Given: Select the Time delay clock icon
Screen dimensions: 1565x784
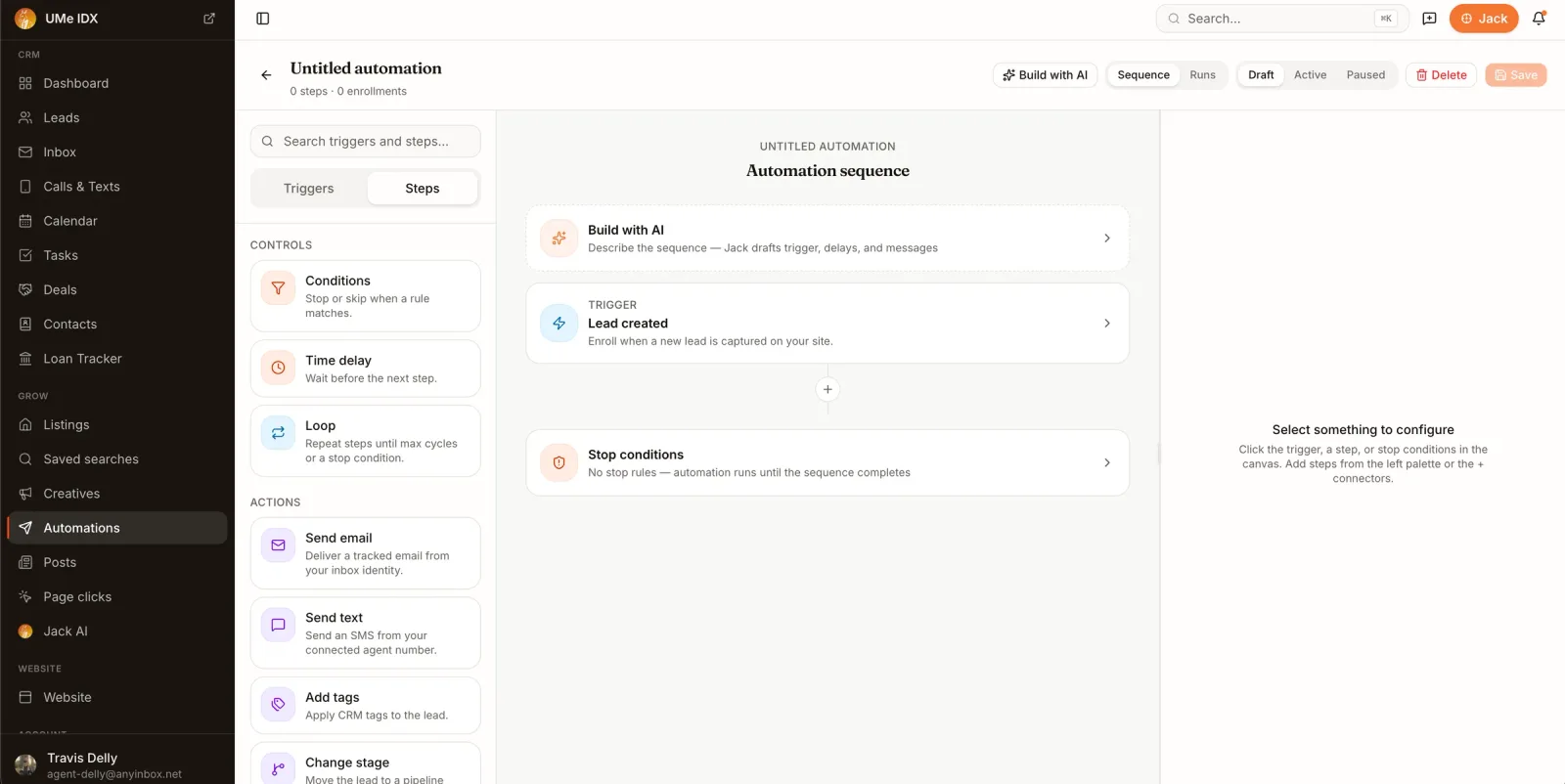Looking at the screenshot, I should click(278, 368).
